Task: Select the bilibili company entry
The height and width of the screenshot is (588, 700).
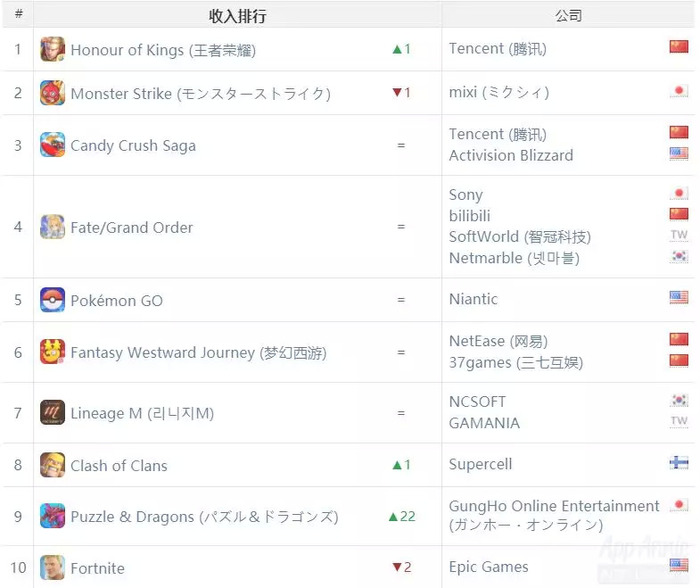Action: (x=470, y=216)
